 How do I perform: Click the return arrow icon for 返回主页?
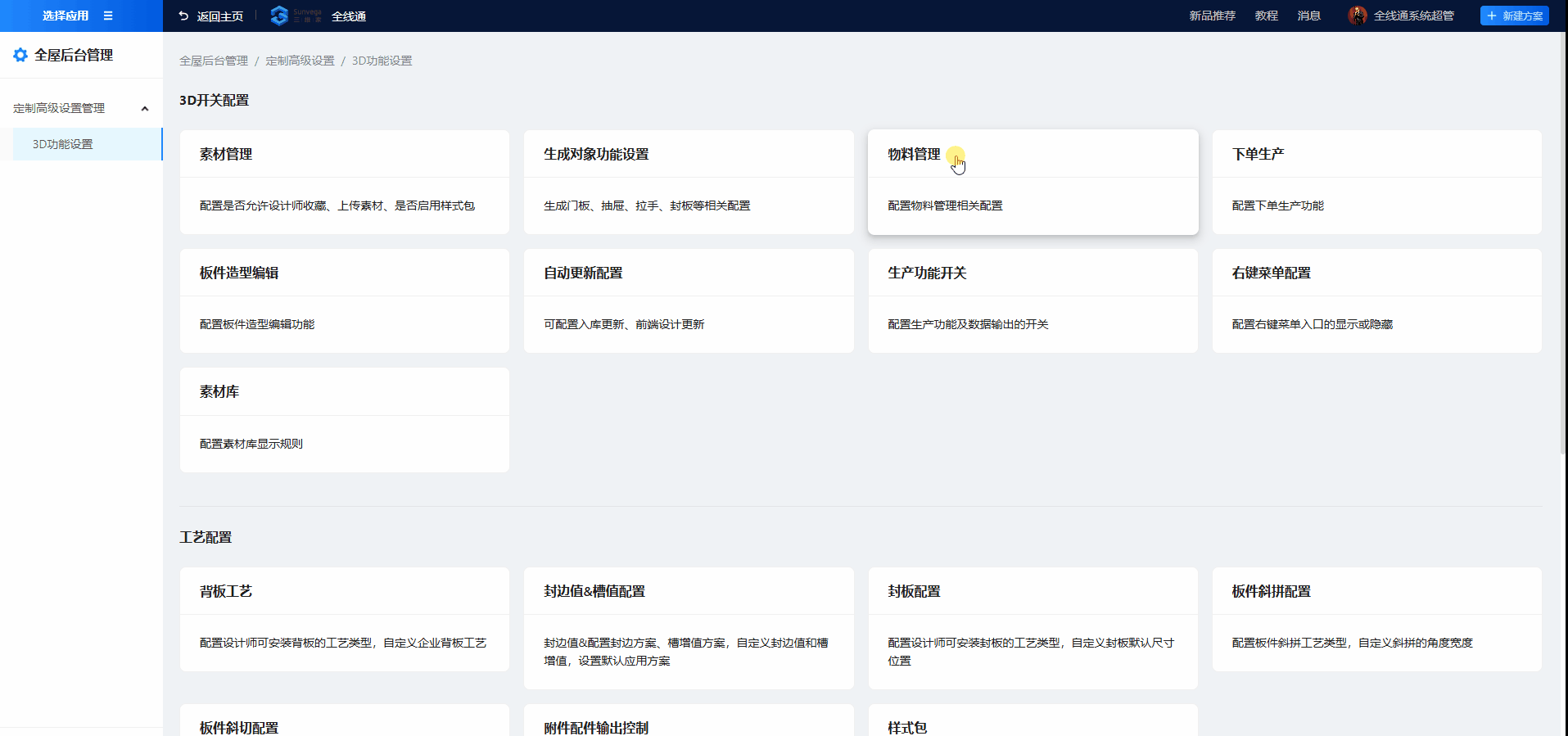183,16
